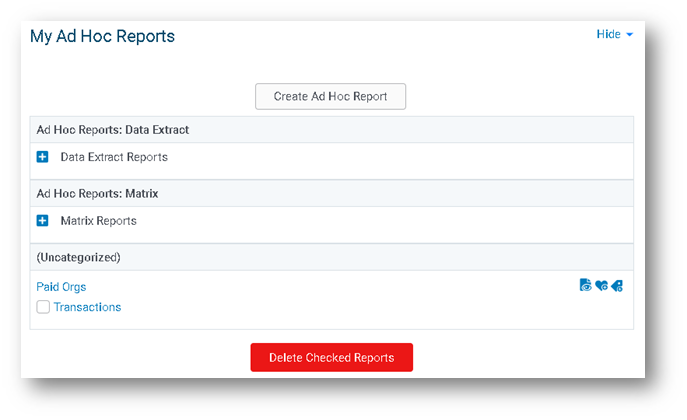Click the Hide link in the panel header
This screenshot has width=687, height=420.
[x=608, y=34]
